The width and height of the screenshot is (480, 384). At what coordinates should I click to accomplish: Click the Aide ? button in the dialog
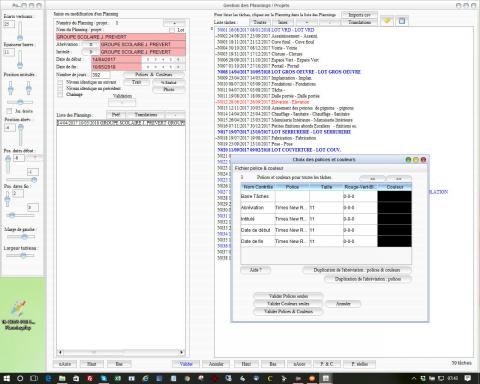(256, 270)
